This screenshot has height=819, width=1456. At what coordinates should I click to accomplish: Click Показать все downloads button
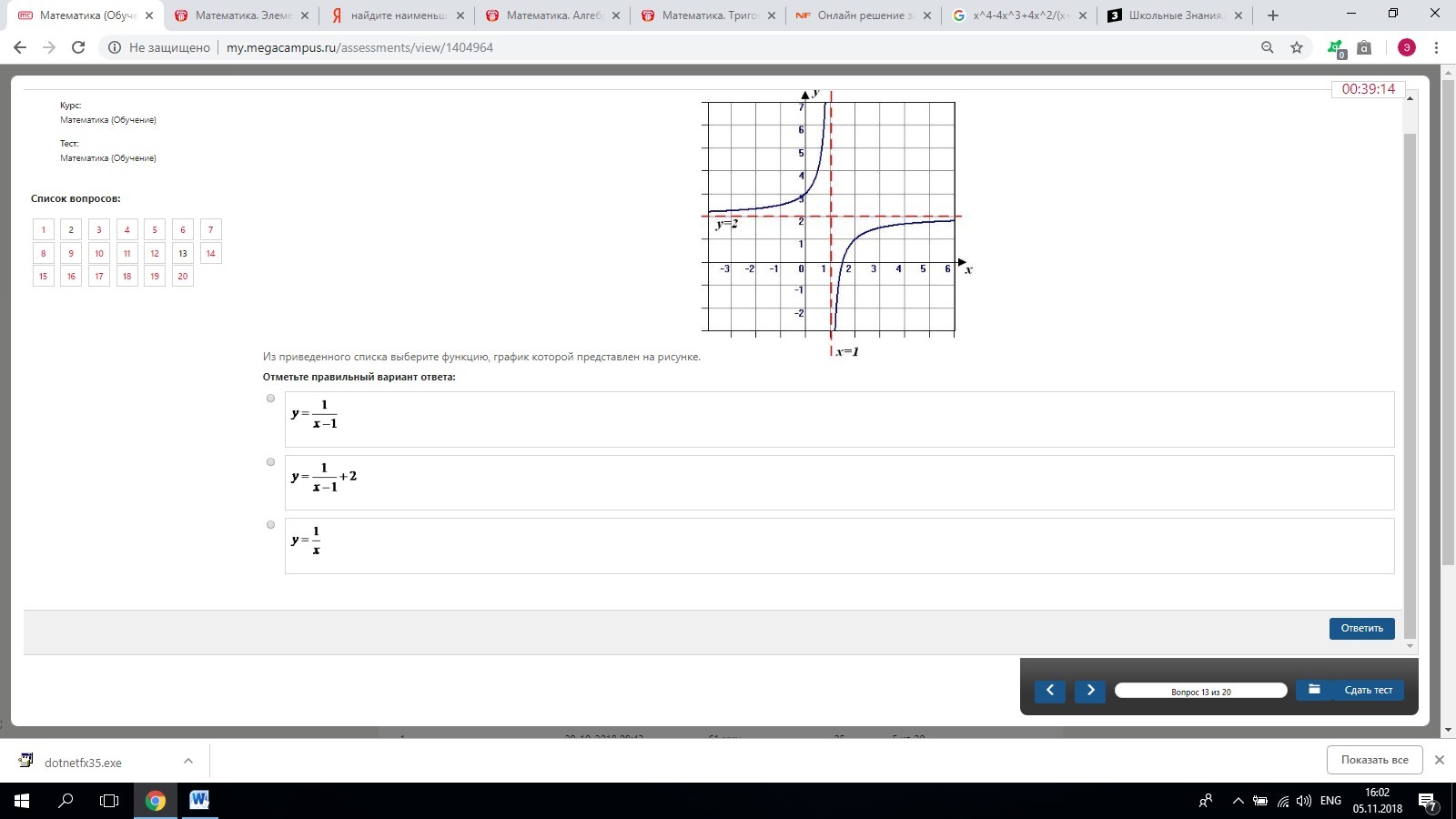point(1374,760)
